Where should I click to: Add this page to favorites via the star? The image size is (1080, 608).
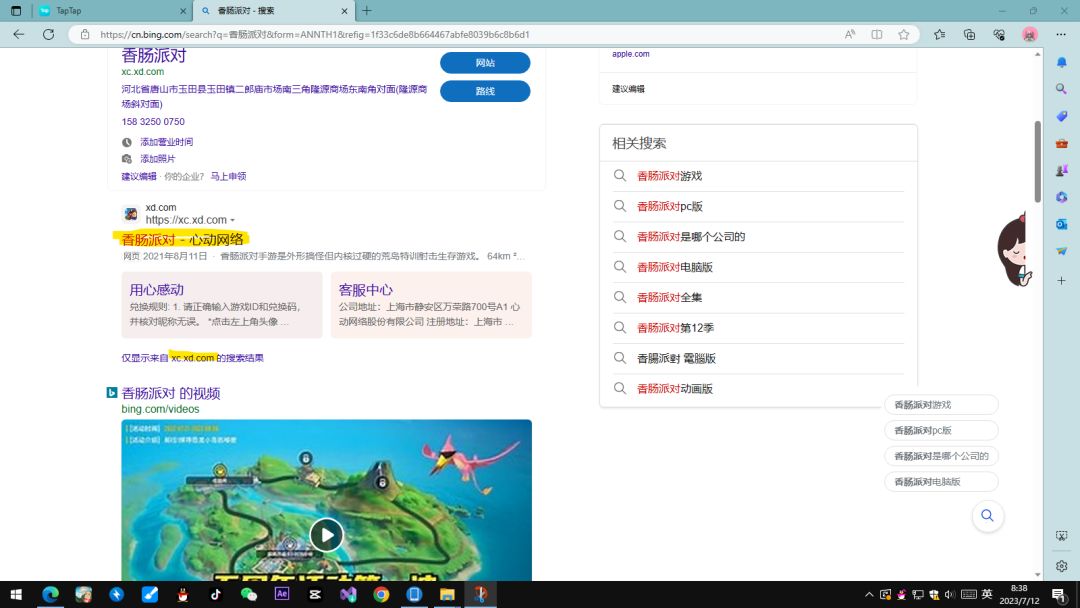click(903, 34)
